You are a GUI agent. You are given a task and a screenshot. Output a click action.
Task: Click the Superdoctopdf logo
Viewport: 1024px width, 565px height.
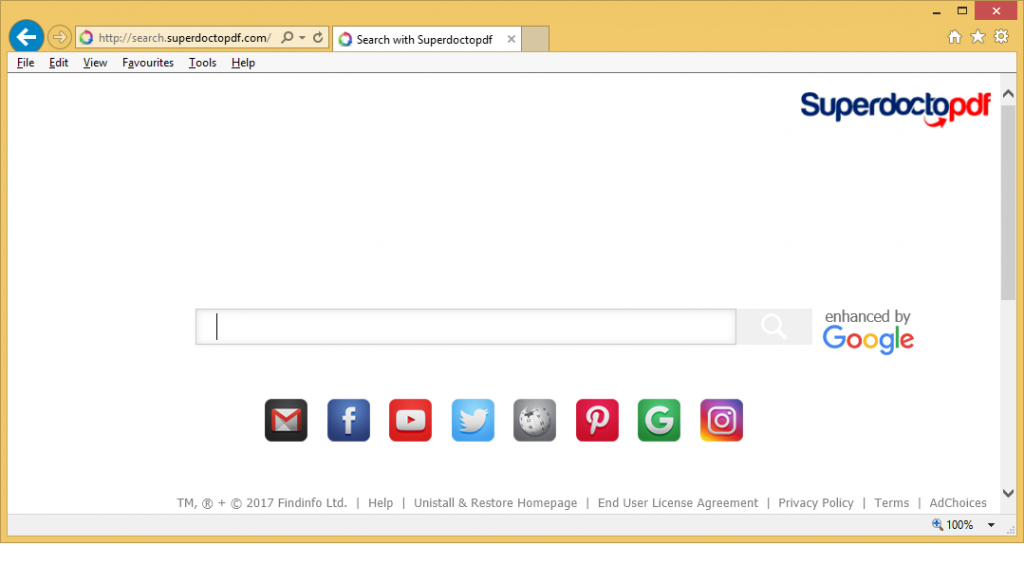[x=895, y=108]
